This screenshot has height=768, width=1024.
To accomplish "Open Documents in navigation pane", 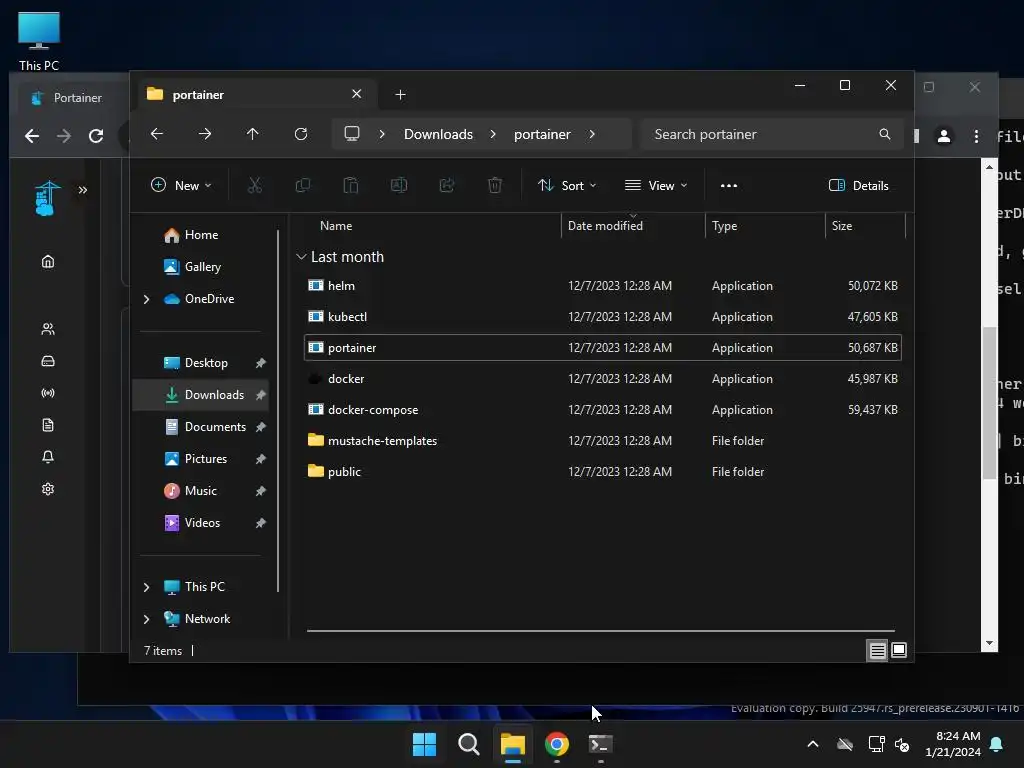I will click(x=200, y=427).
